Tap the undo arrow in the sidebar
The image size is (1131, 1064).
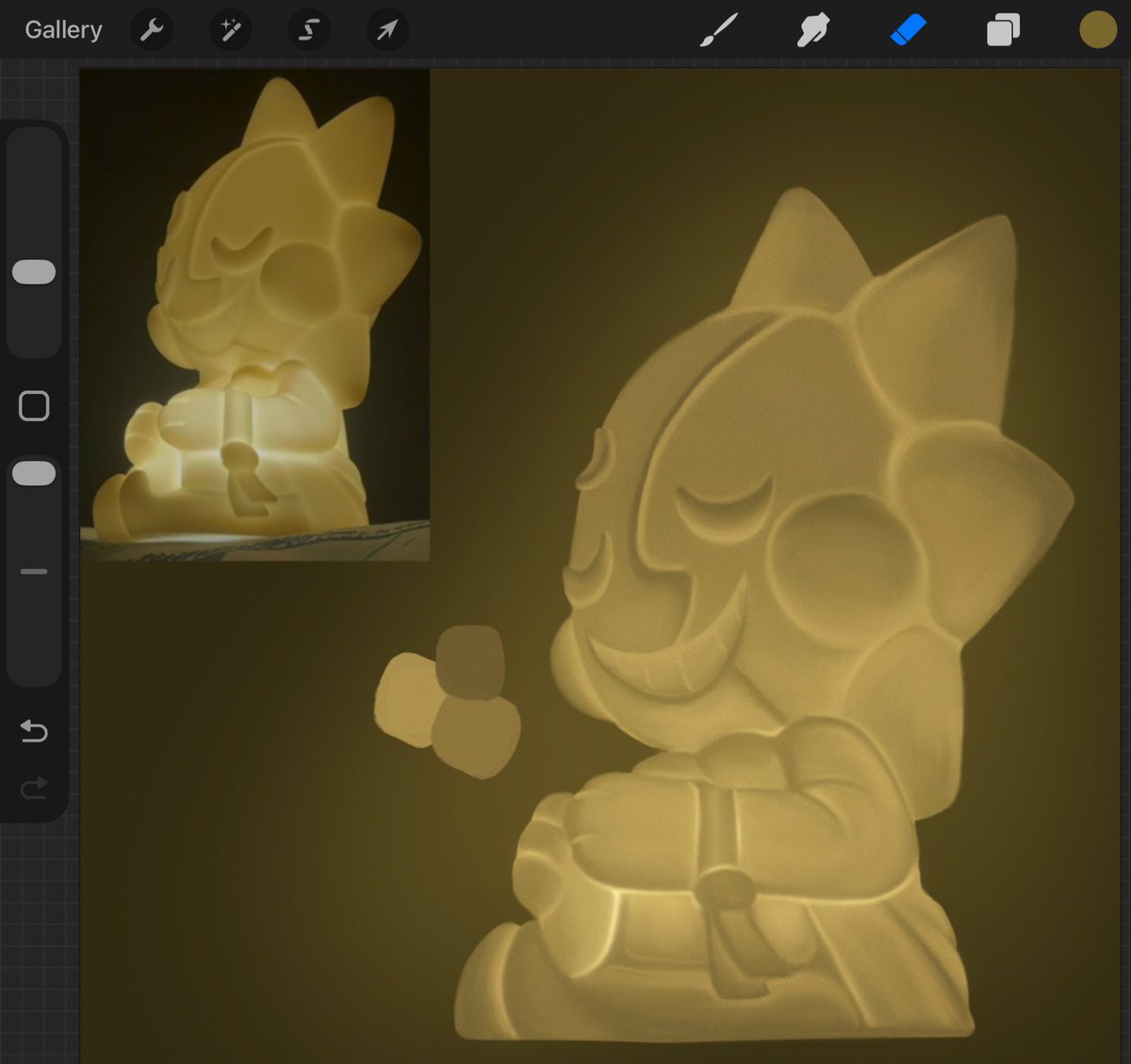34,731
